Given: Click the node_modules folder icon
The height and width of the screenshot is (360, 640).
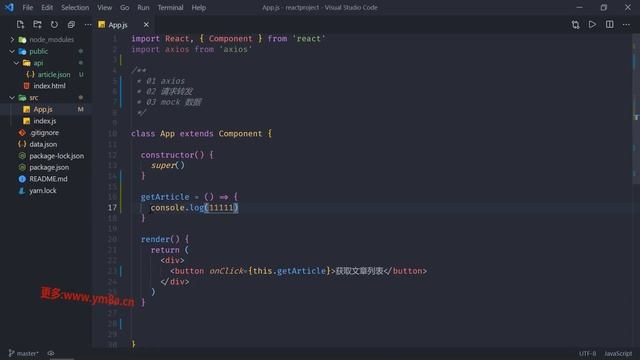Looking at the screenshot, I should (x=22, y=40).
